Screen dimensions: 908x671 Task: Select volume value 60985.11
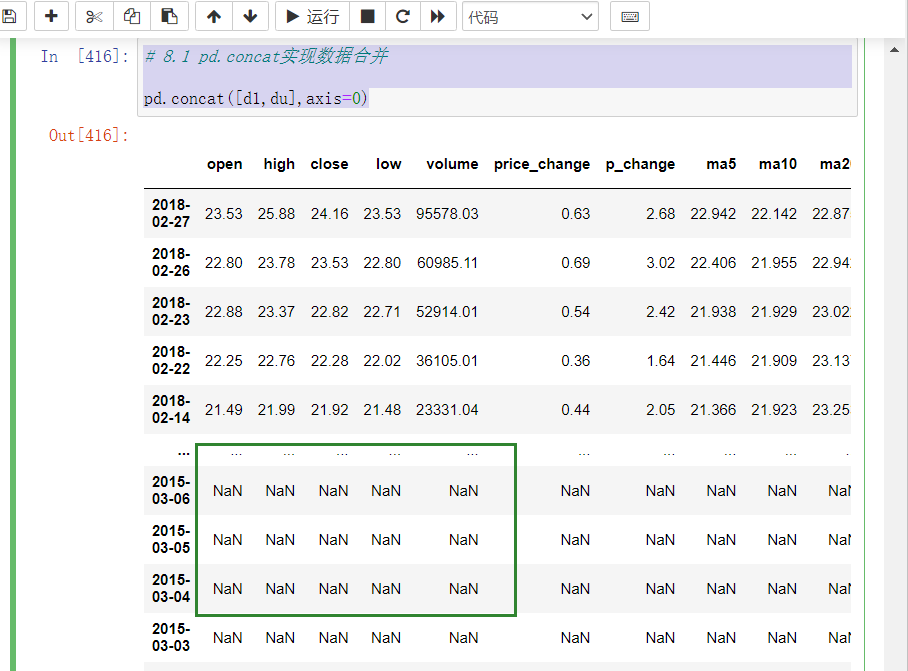[x=448, y=263]
